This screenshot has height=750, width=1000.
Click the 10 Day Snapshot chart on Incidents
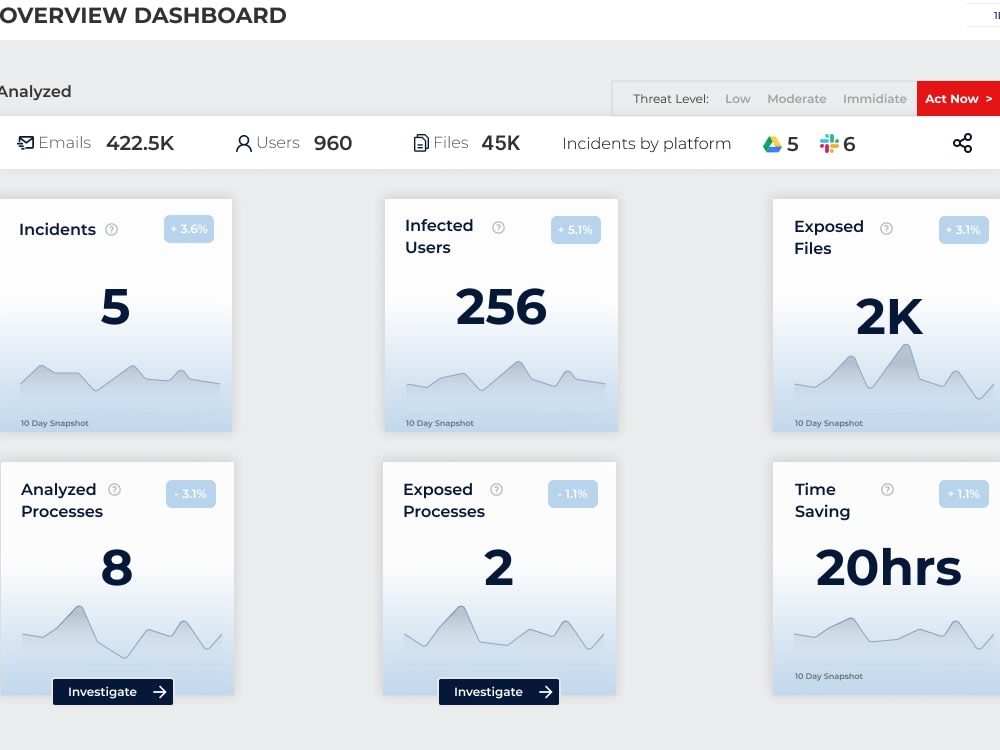click(x=117, y=383)
